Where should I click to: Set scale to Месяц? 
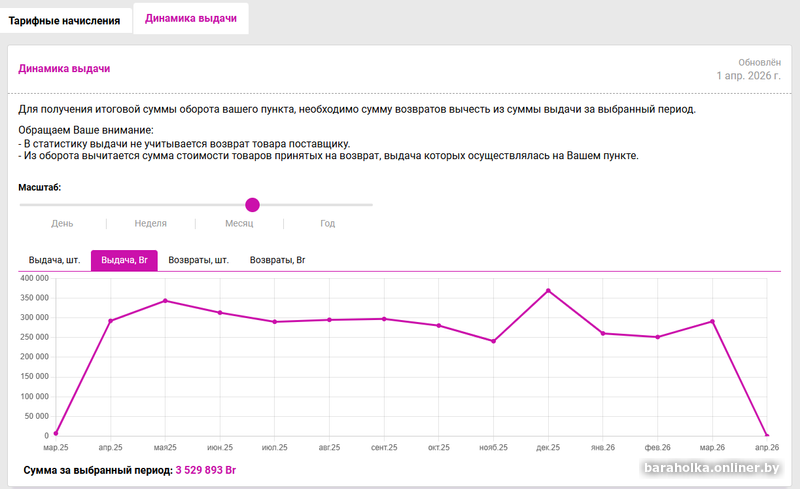point(239,224)
